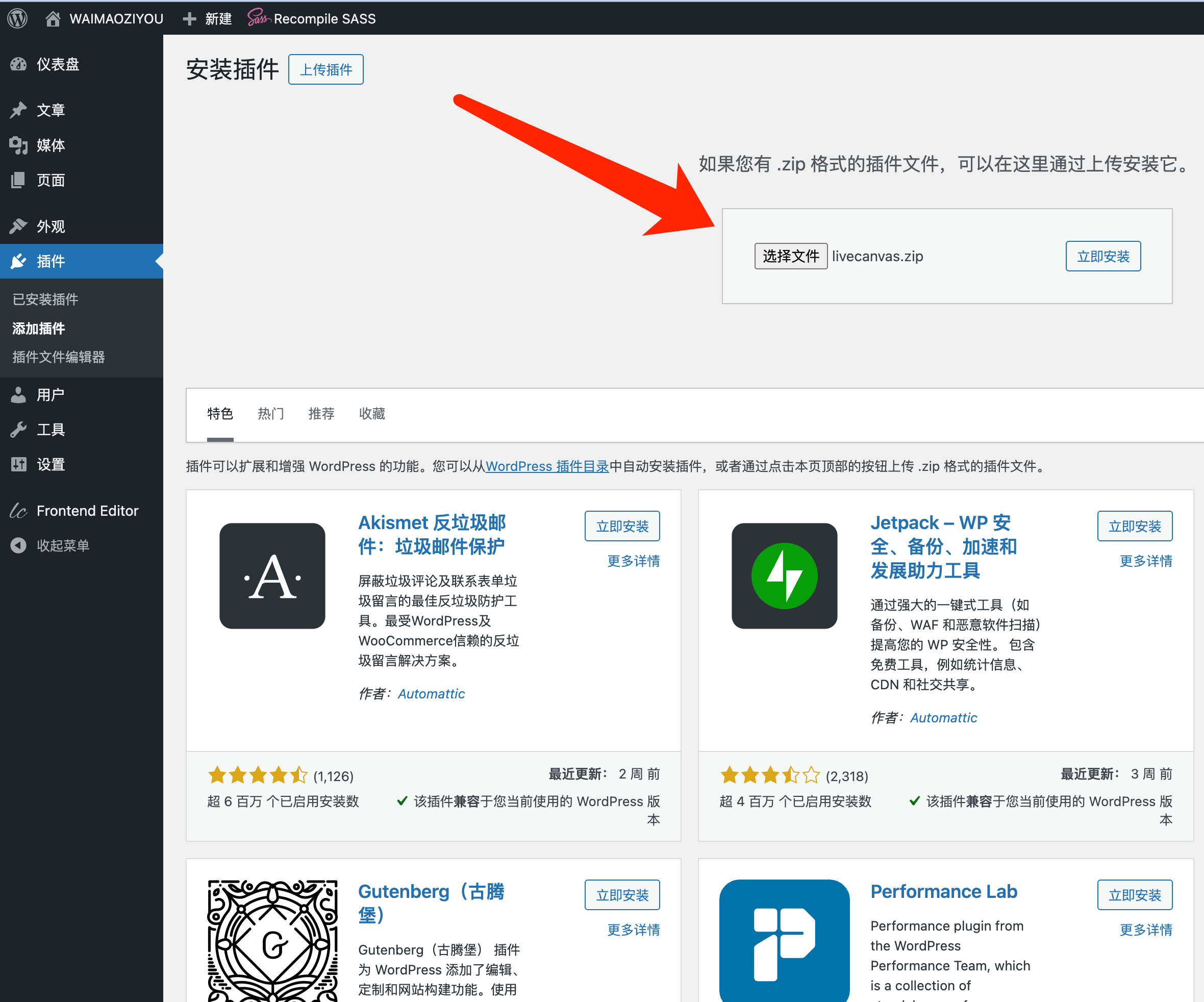Toggle the 上传插件 upload panel
The width and height of the screenshot is (1204, 1002).
pos(325,70)
